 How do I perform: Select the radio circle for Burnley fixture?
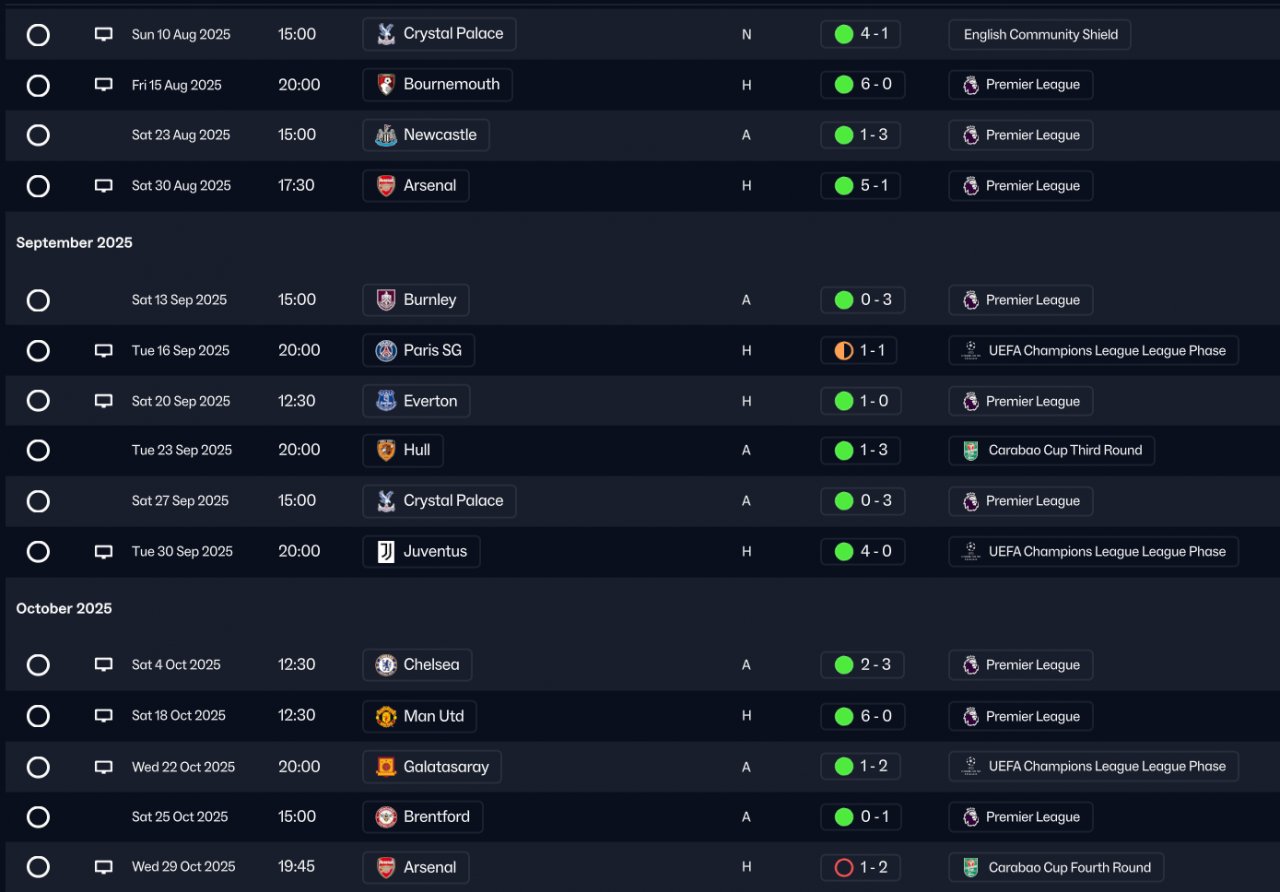pyautogui.click(x=38, y=300)
